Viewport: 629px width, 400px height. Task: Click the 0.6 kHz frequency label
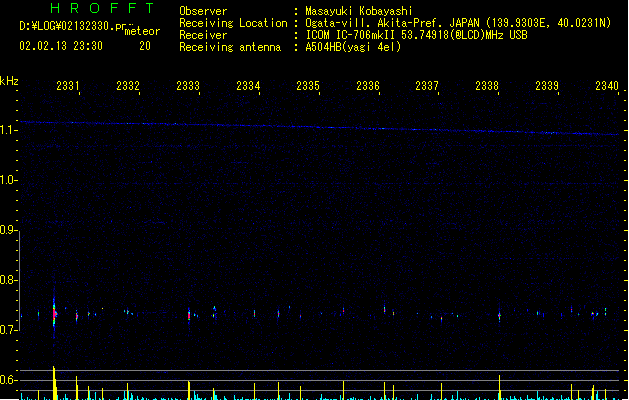9,380
